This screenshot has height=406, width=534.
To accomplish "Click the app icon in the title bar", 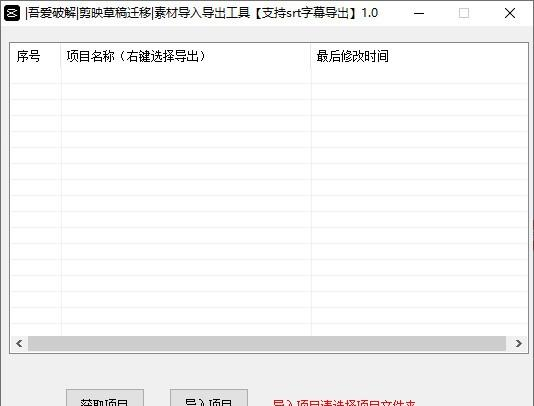I will tap(12, 13).
